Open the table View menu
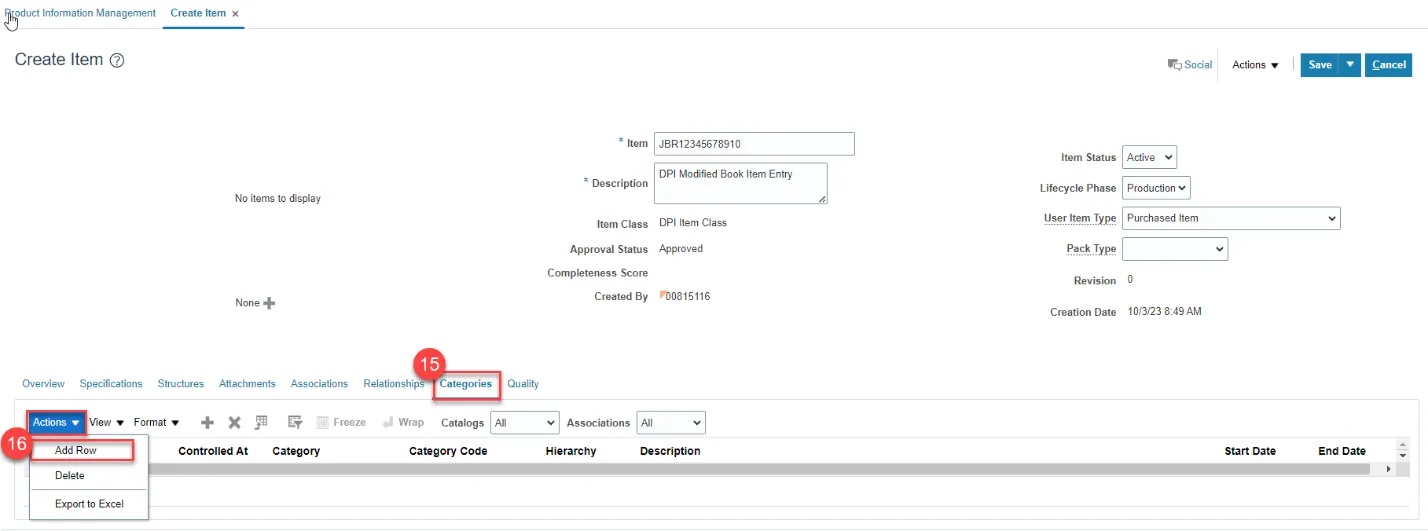The width and height of the screenshot is (1428, 531). (107, 423)
